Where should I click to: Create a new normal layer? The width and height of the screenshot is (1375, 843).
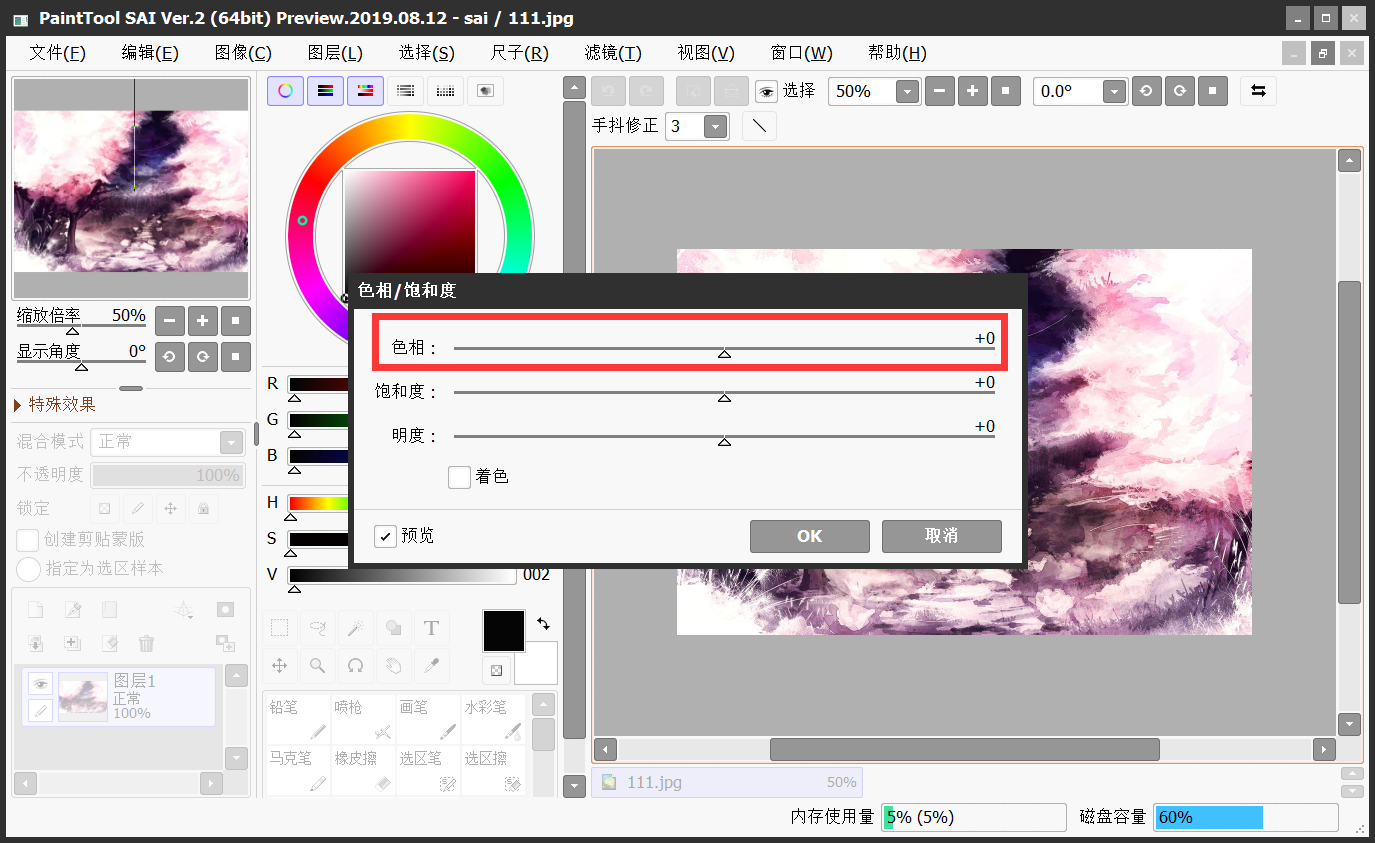point(35,610)
